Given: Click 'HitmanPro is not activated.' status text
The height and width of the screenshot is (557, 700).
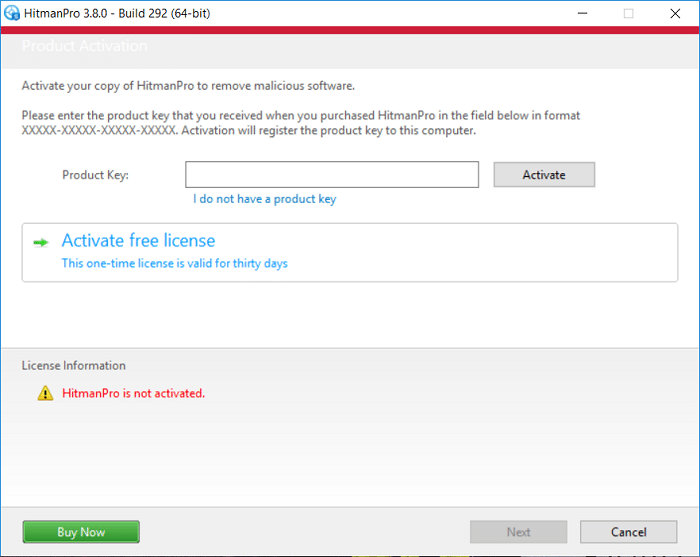Looking at the screenshot, I should pos(133,393).
